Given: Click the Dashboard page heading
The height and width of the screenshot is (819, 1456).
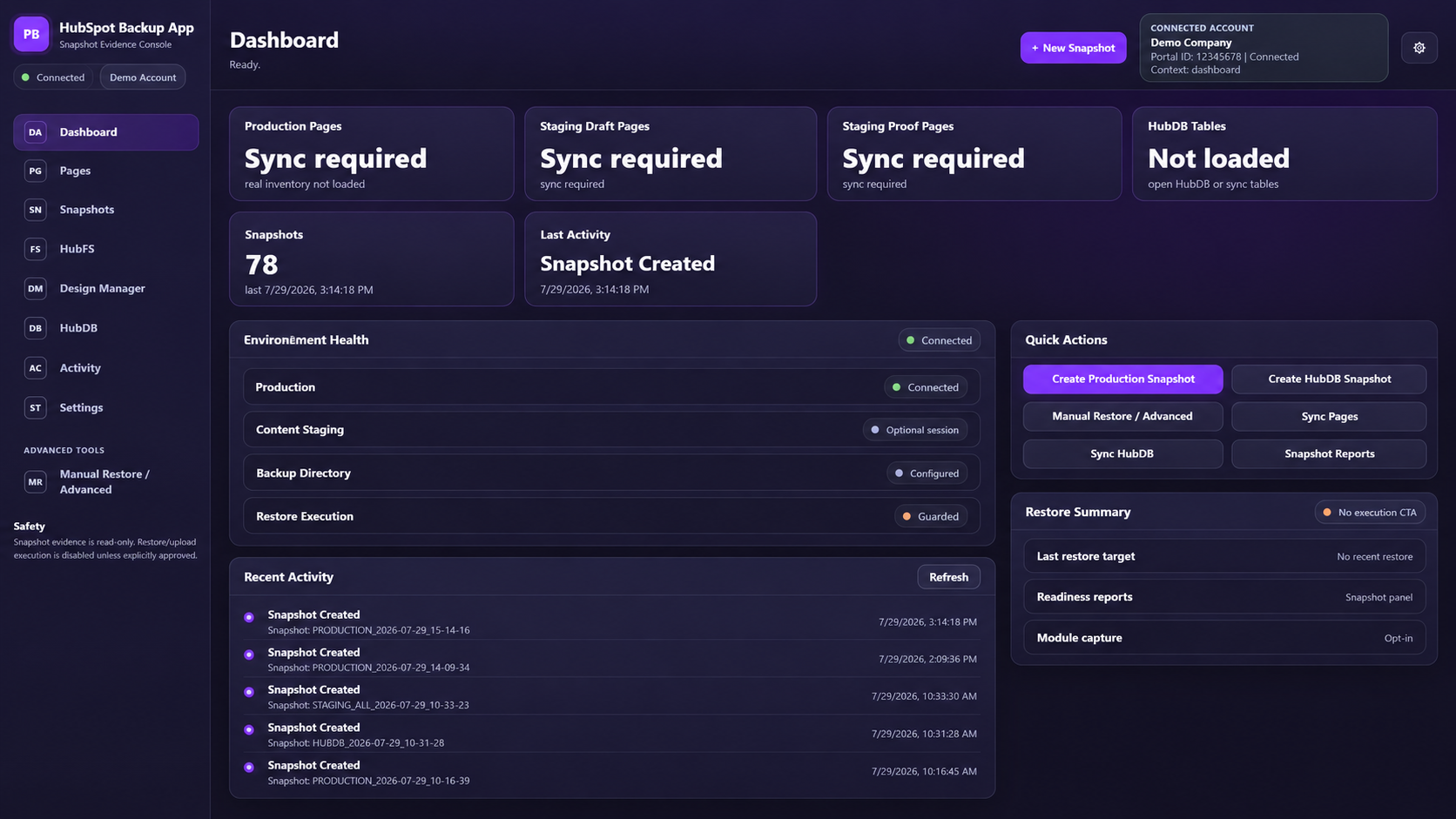Looking at the screenshot, I should click(284, 40).
